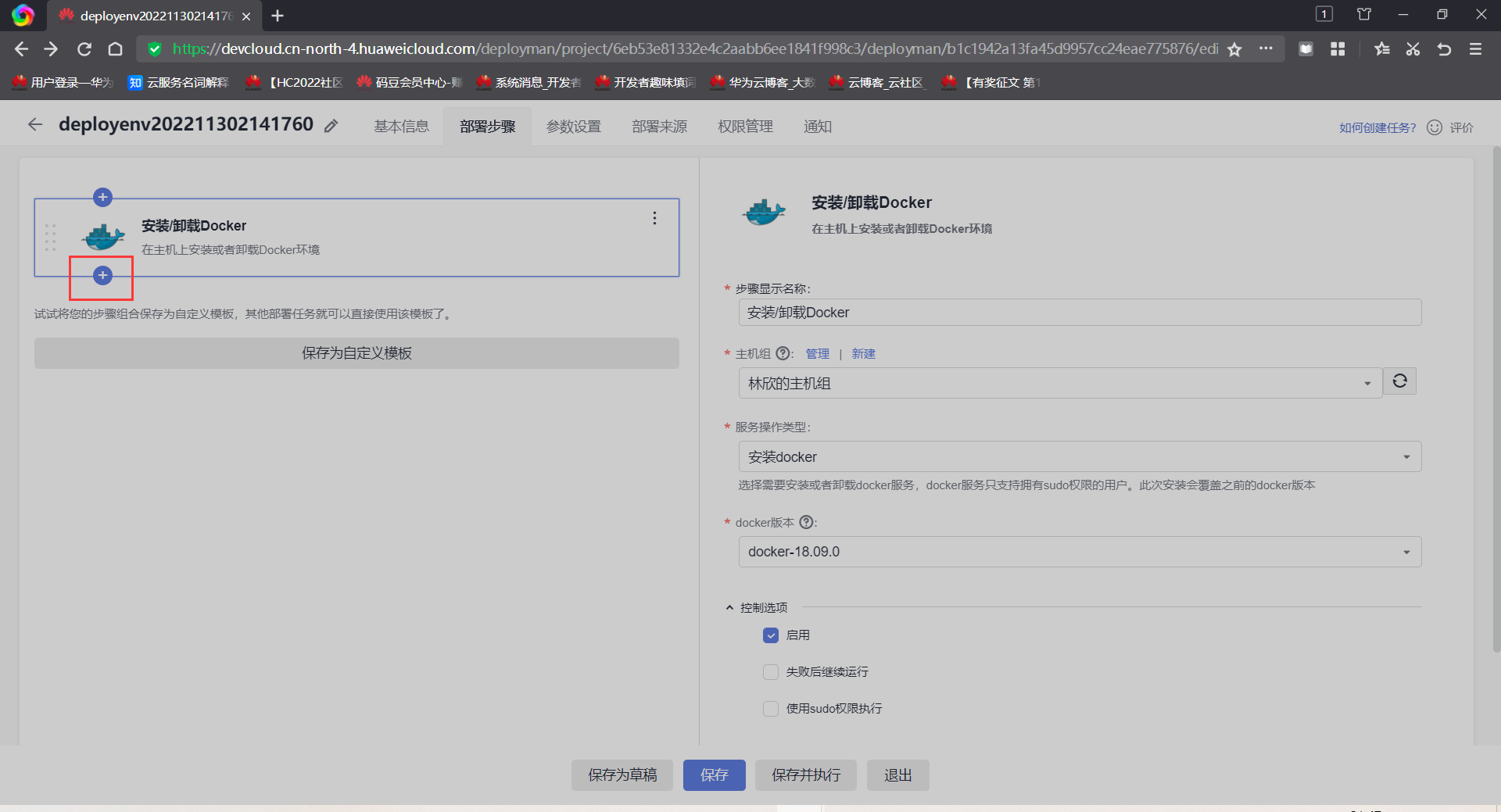1501x812 pixels.
Task: Open the 部署来源 tab
Action: [659, 127]
